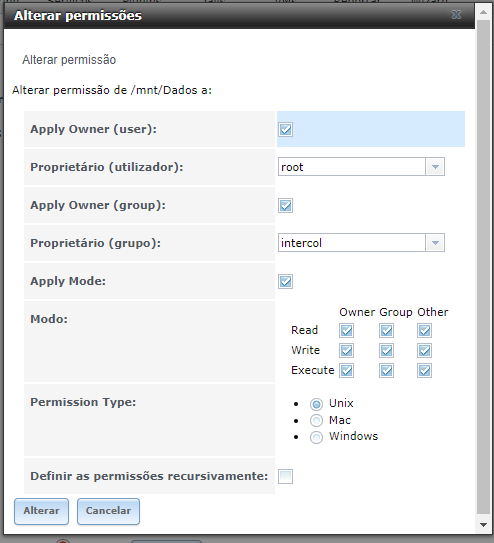Uncheck Apply Owner (user) checkbox
This screenshot has height=543, width=494.
[286, 130]
